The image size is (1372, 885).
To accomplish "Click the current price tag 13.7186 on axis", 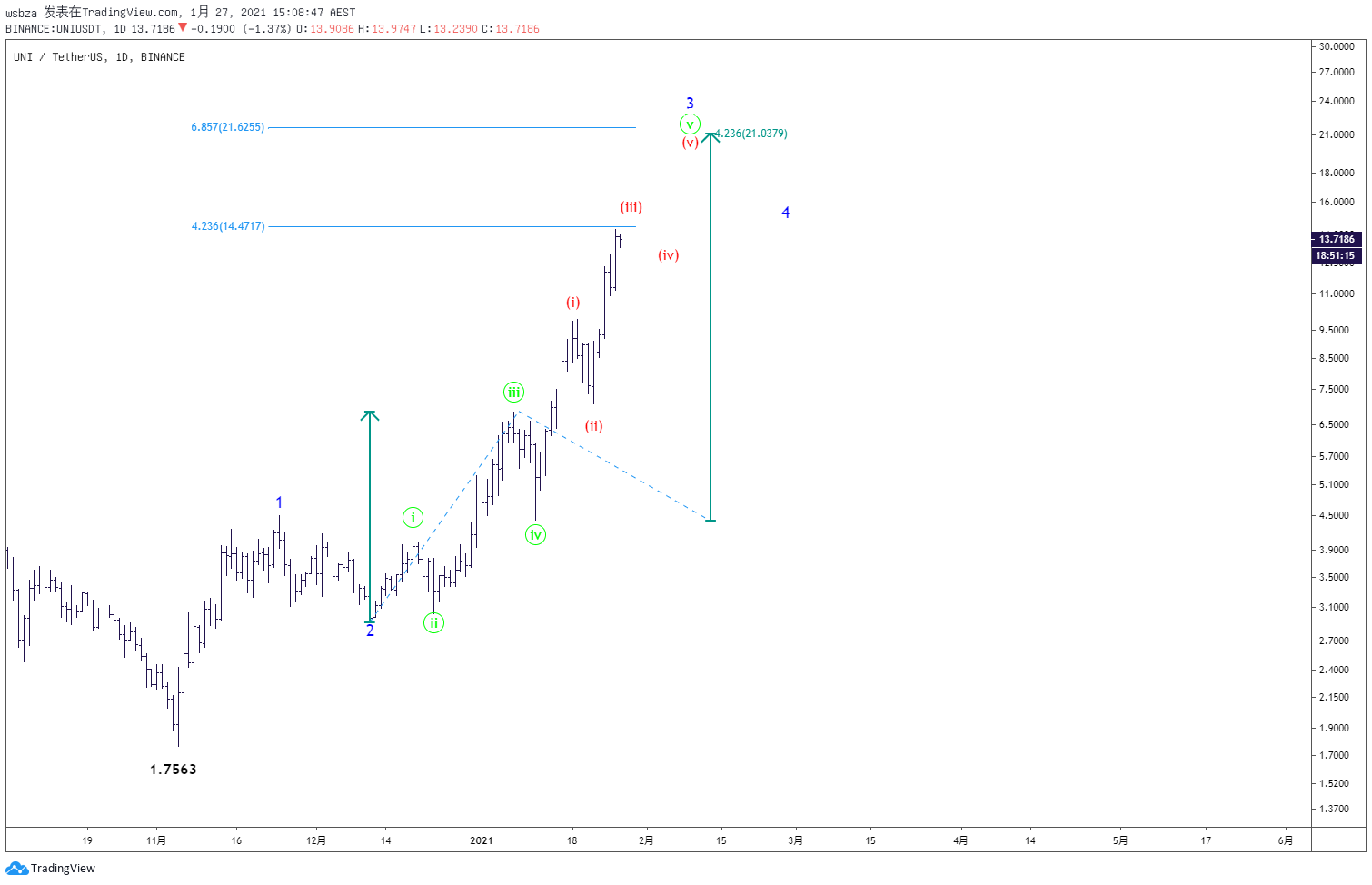I will 1337,239.
